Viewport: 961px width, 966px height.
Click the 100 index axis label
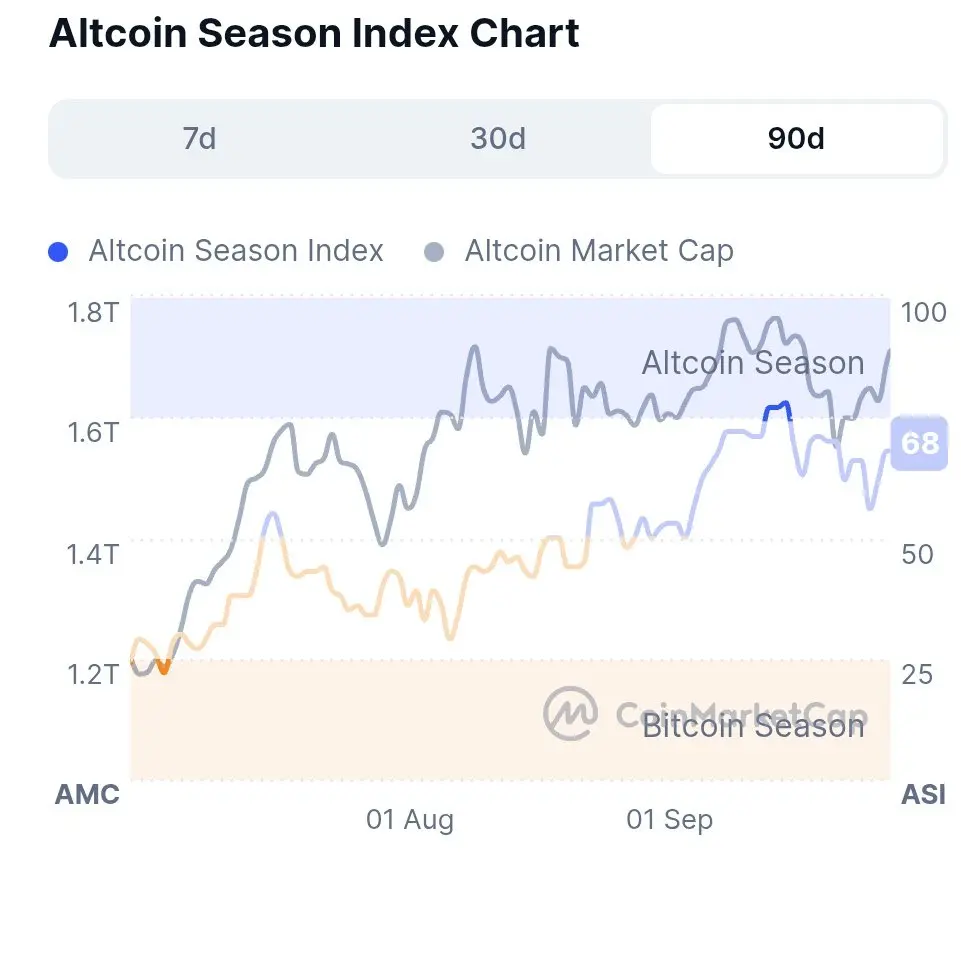coord(923,312)
